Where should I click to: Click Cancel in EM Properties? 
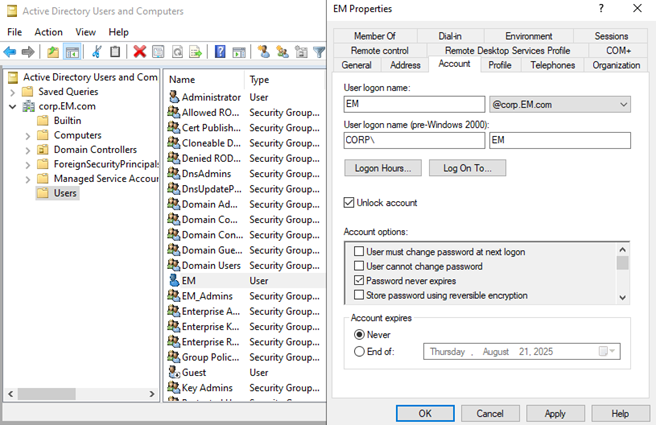tap(490, 413)
